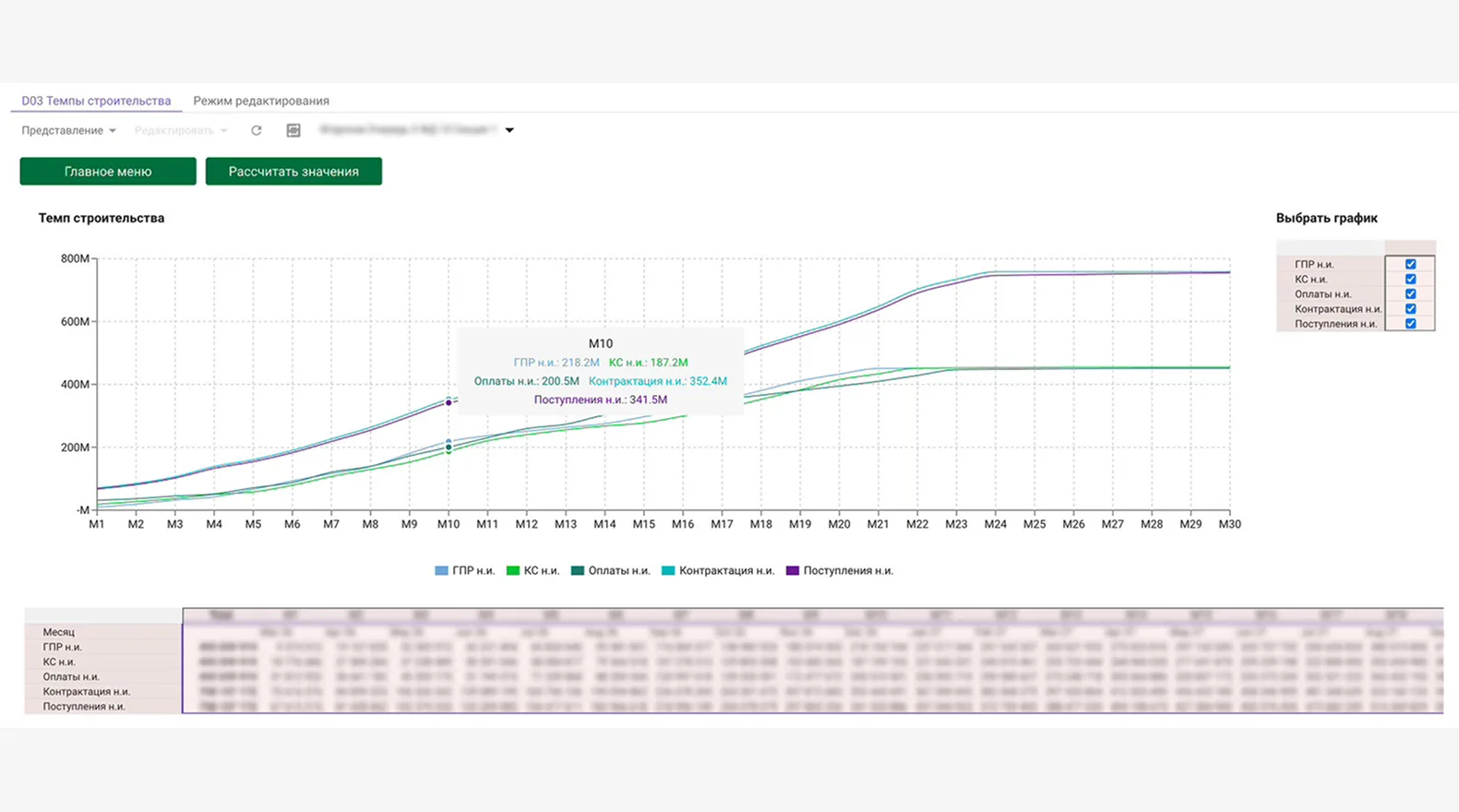Expand the Редактировать dropdown
1459x812 pixels.
[x=180, y=130]
